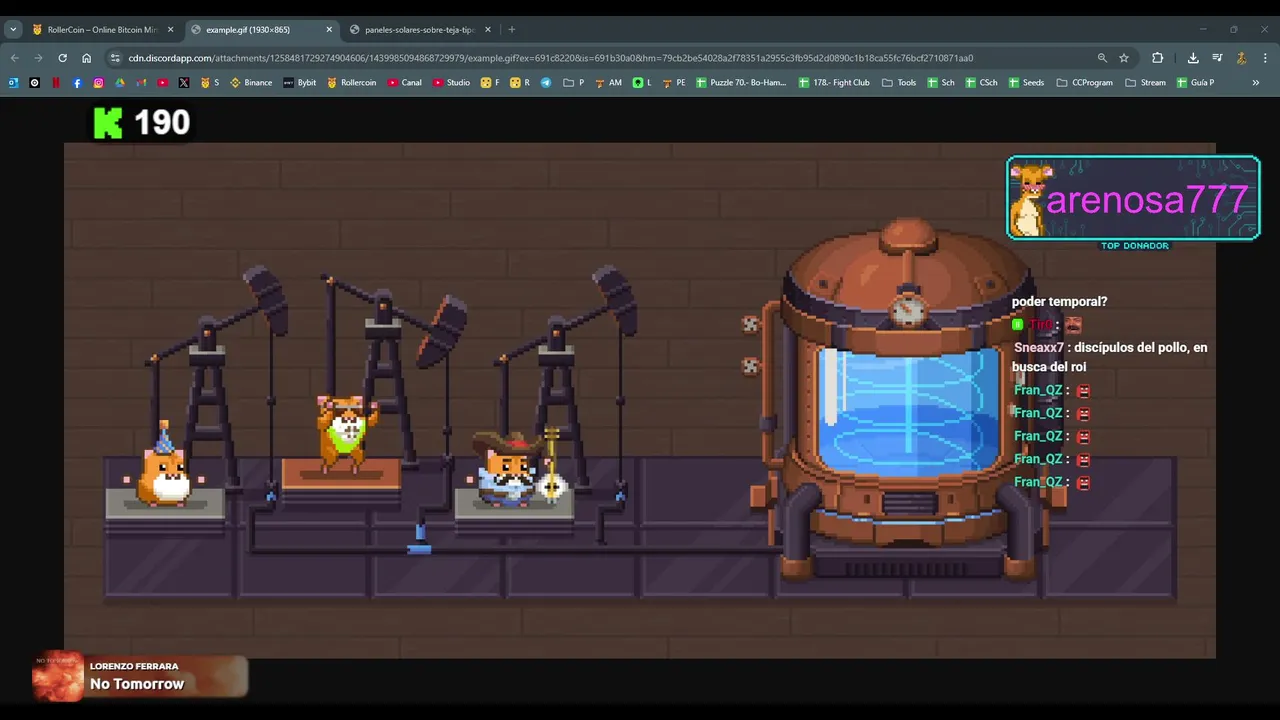Open the zoom magnifier in the address bar
Image resolution: width=1280 pixels, height=720 pixels.
[x=1102, y=58]
